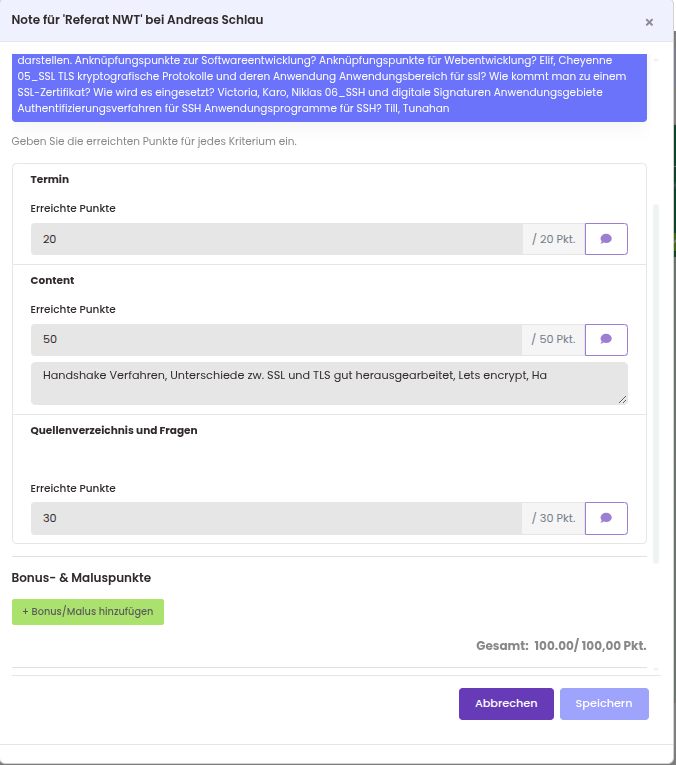Toggle the comment icon for Content criterion
The image size is (676, 765).
pyautogui.click(x=606, y=340)
